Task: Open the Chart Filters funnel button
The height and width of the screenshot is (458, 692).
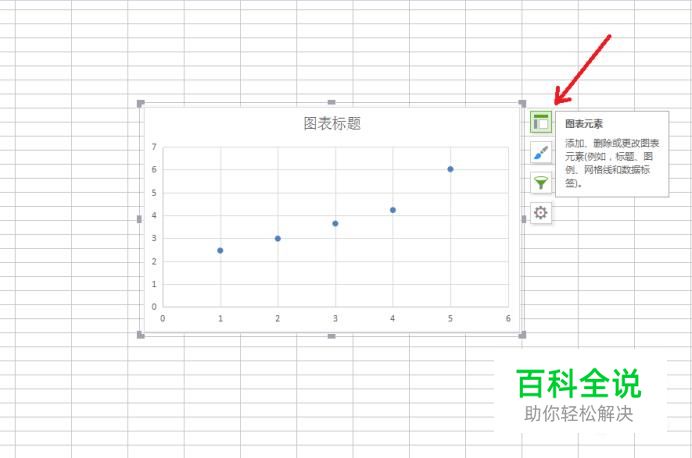Action: coord(541,183)
